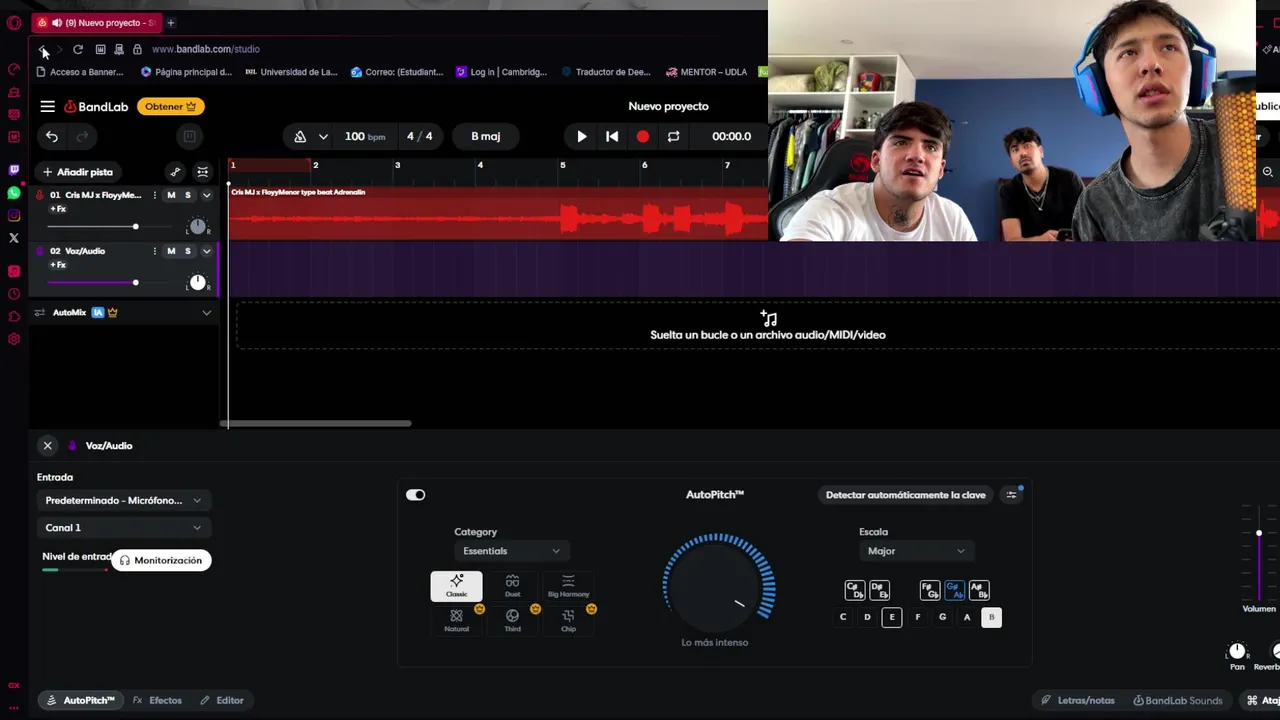Open options menu for track 01

point(154,195)
